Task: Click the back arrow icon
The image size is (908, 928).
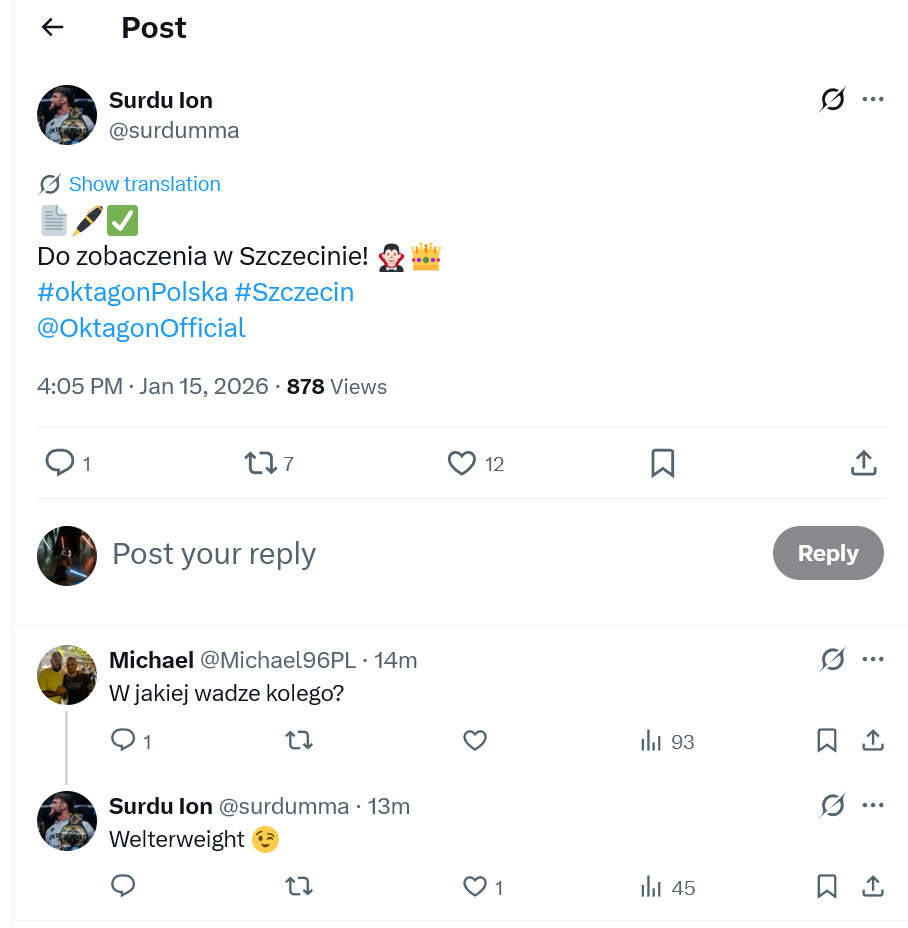Action: [53, 28]
